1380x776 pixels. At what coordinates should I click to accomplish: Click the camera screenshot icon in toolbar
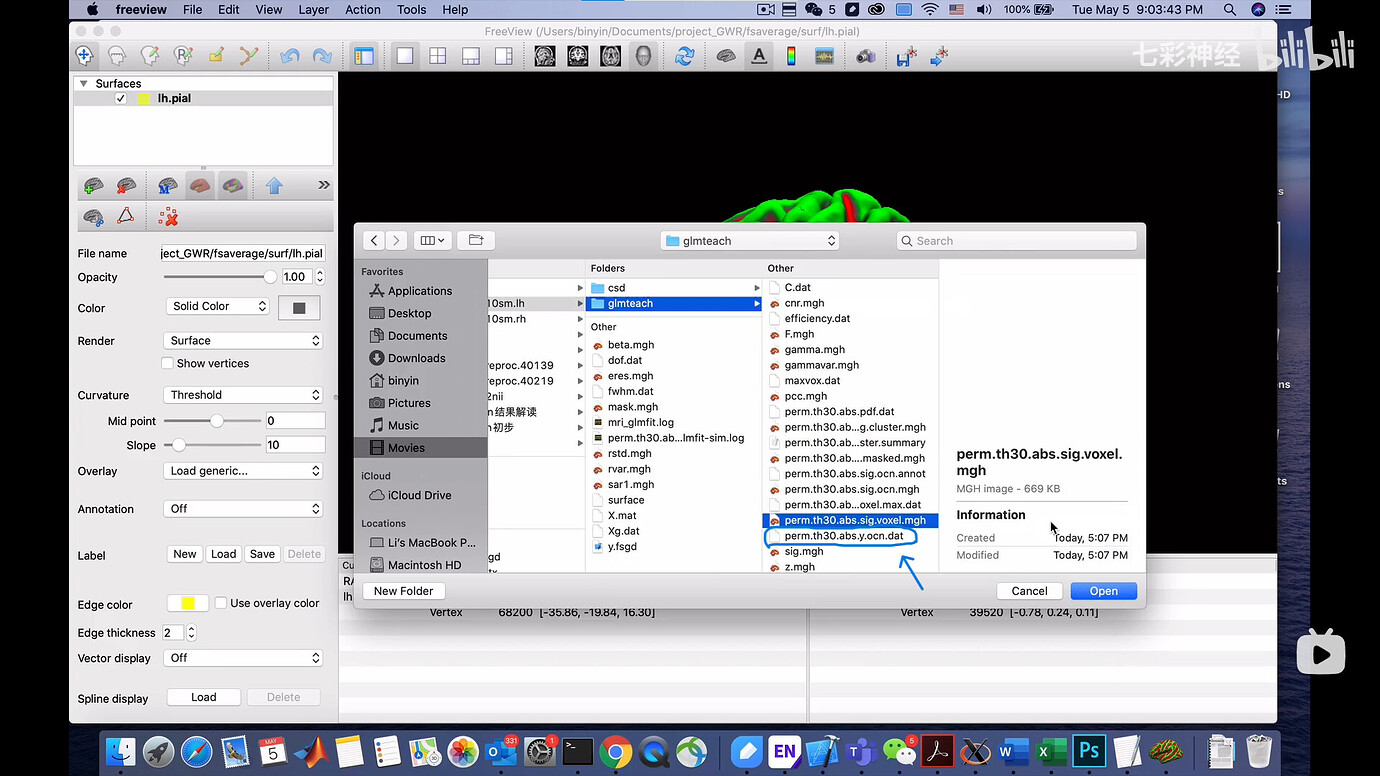pos(866,57)
